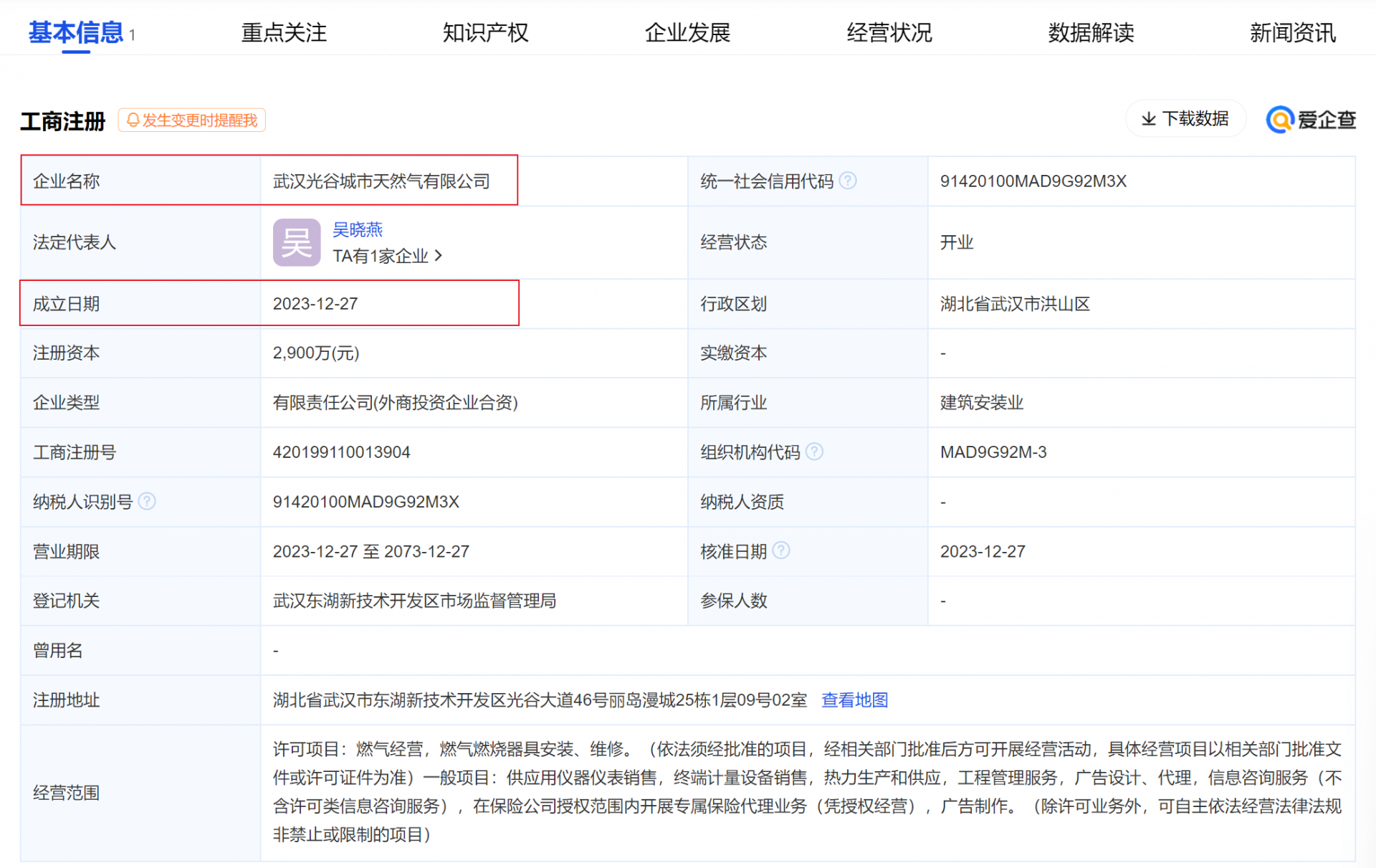Open the 查看地图 map link
Image resolution: width=1376 pixels, height=868 pixels.
854,700
